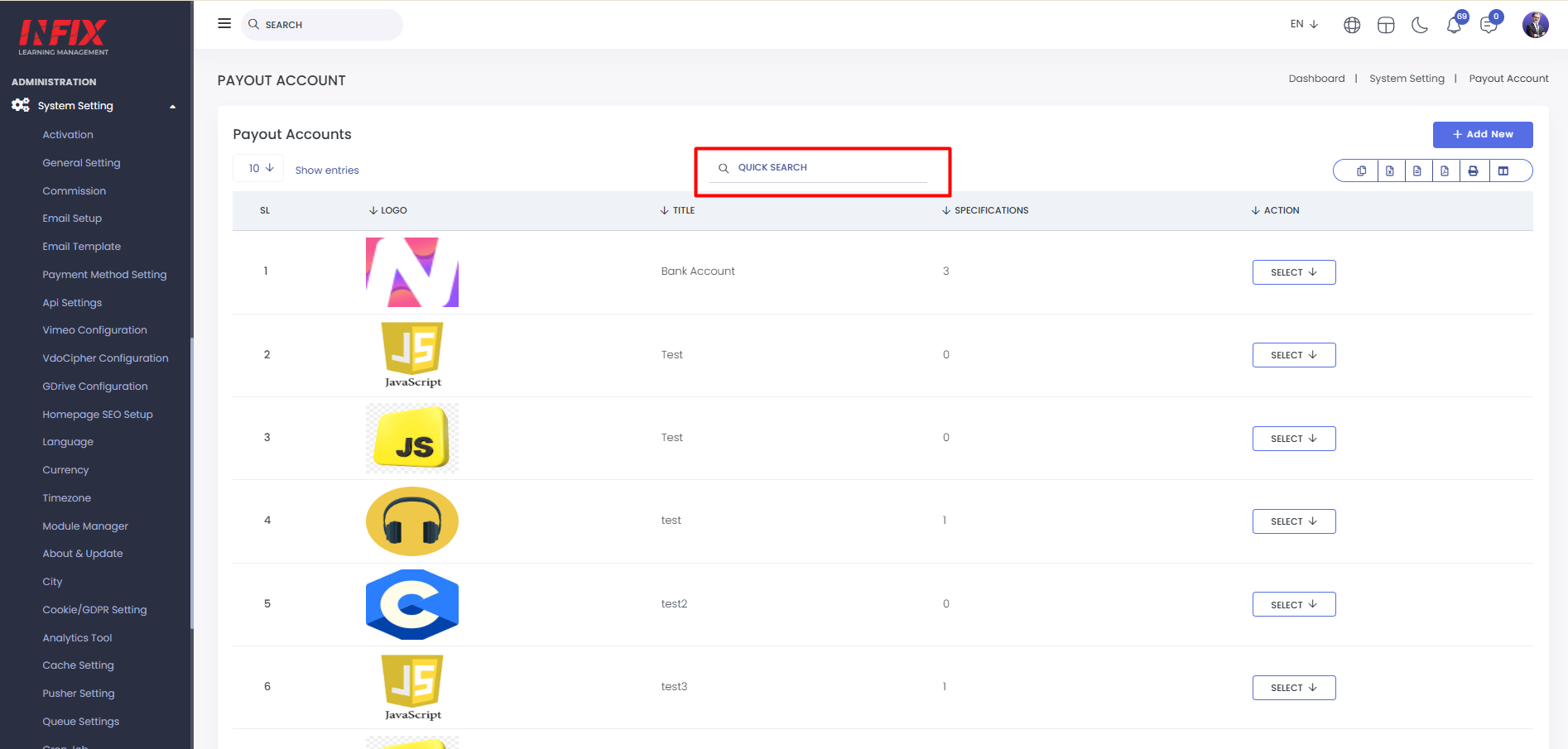1568x749 pixels.
Task: Open VdoCipher Configuration
Action: click(x=105, y=358)
